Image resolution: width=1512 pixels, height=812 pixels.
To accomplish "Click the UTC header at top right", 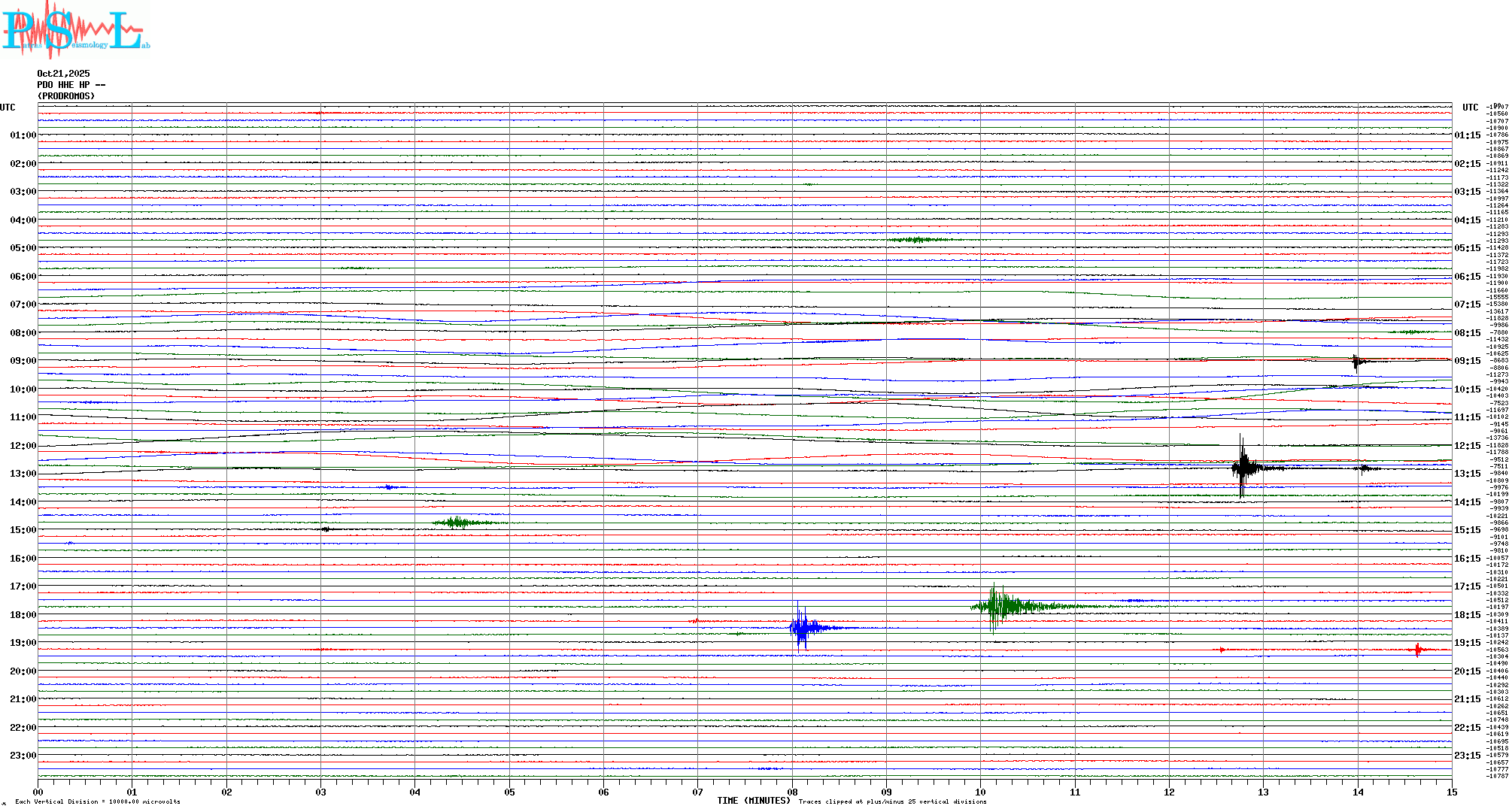I will (1470, 108).
